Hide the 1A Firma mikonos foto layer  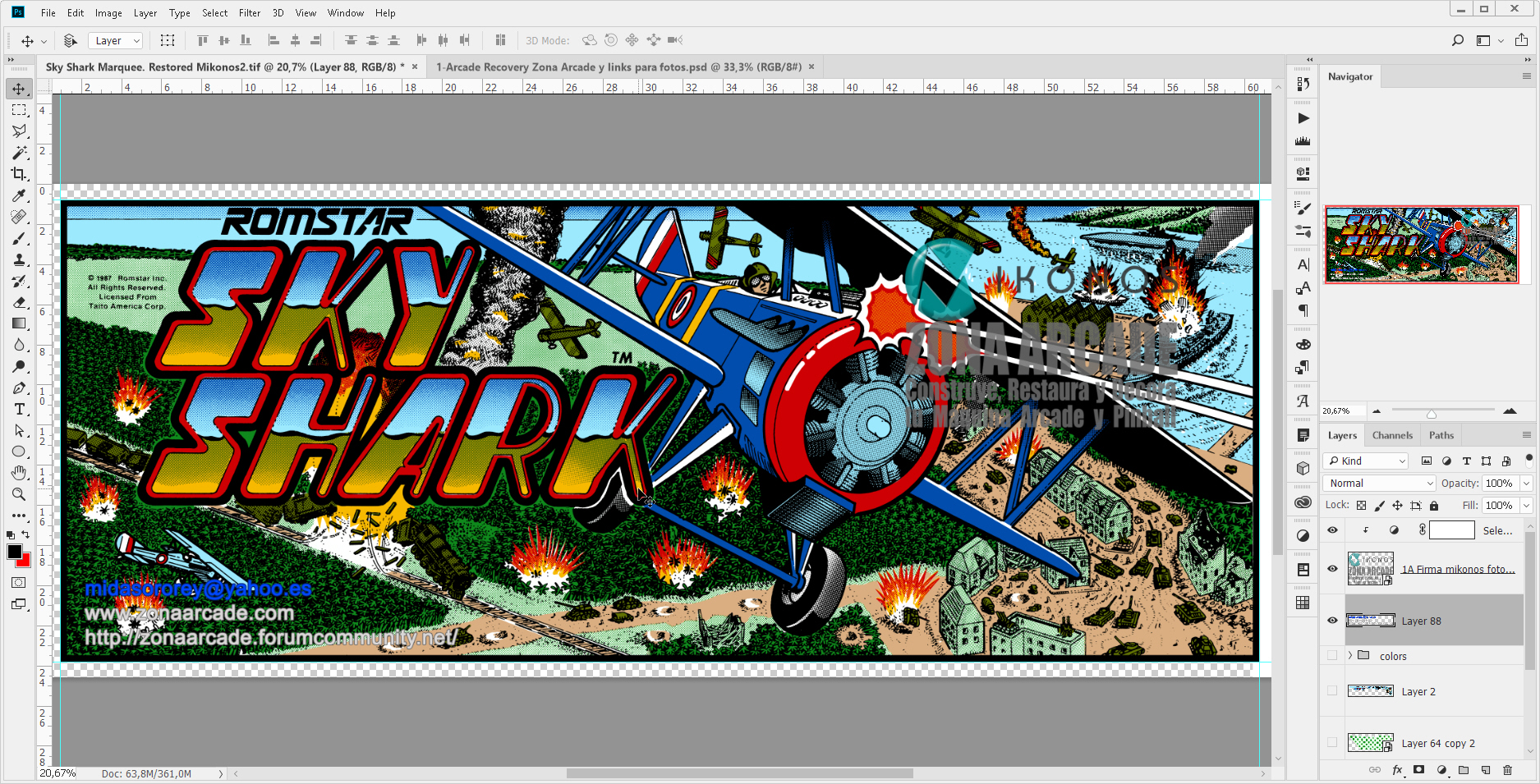pos(1332,569)
